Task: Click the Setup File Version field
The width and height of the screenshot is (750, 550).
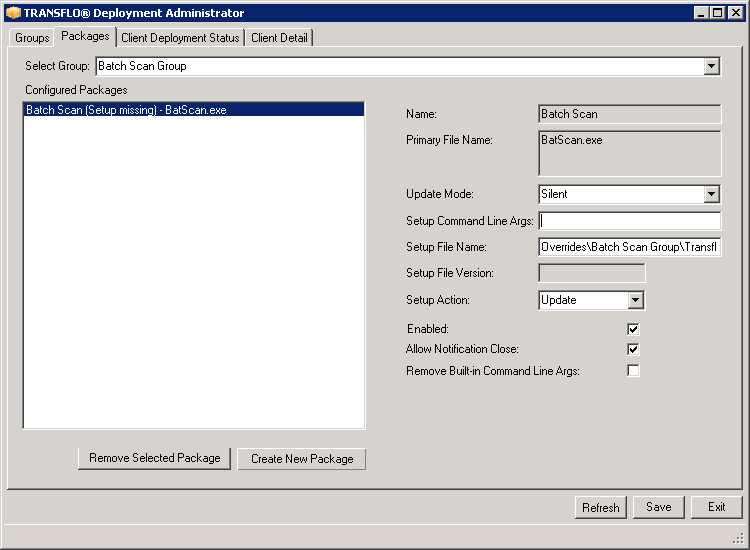Action: point(592,273)
